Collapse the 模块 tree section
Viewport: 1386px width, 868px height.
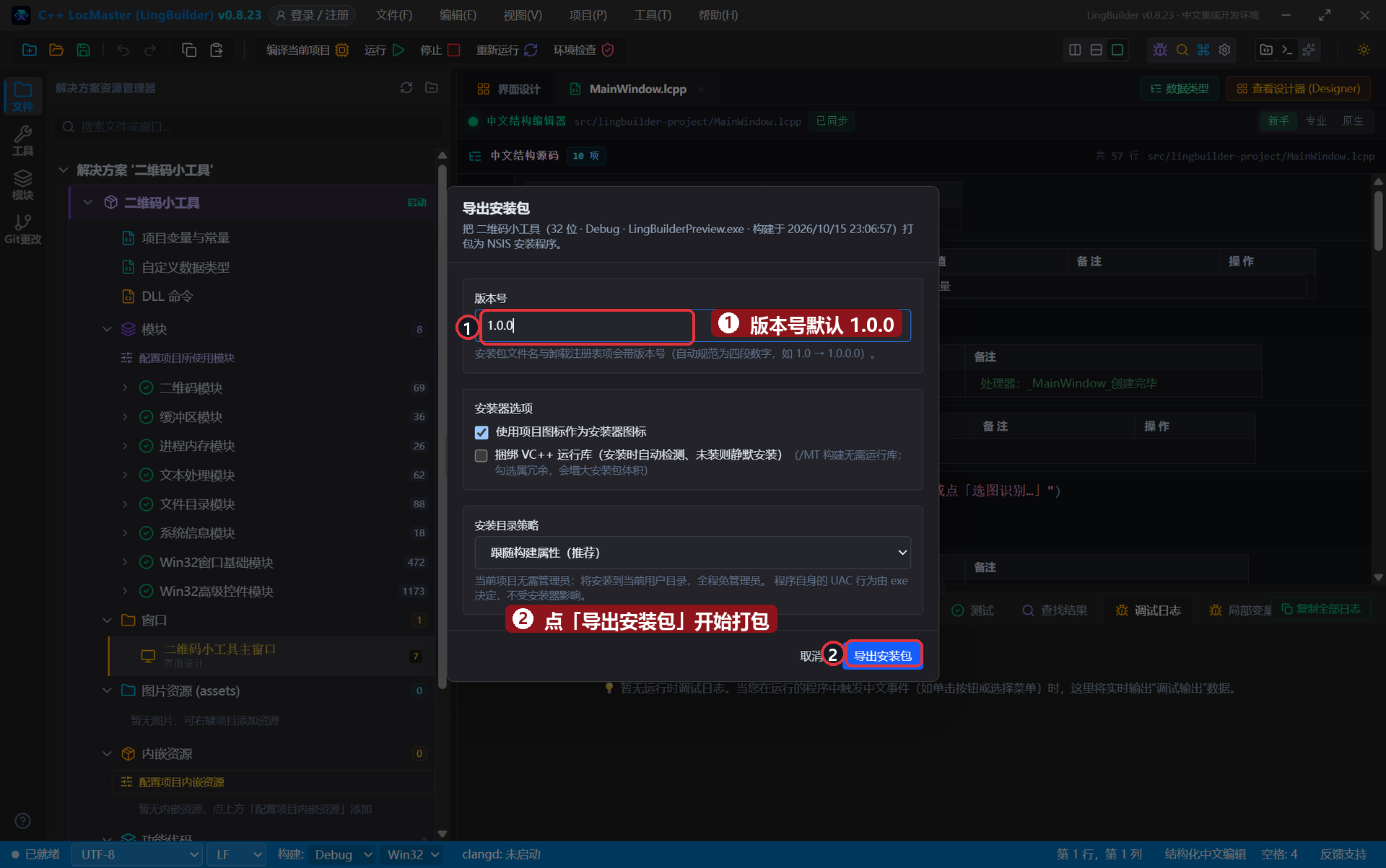tap(107, 329)
